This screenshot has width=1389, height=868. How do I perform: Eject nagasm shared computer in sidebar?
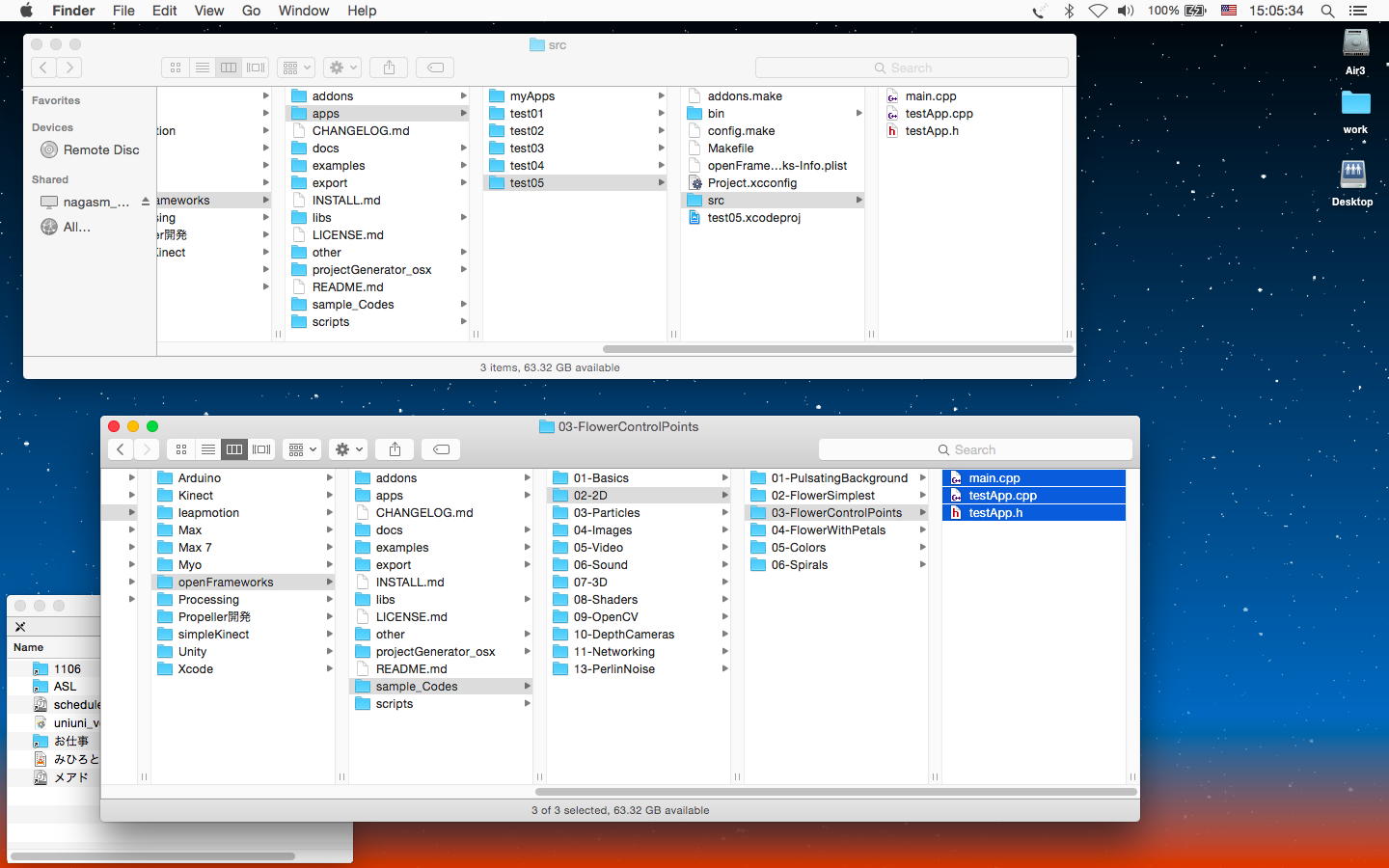[x=146, y=202]
